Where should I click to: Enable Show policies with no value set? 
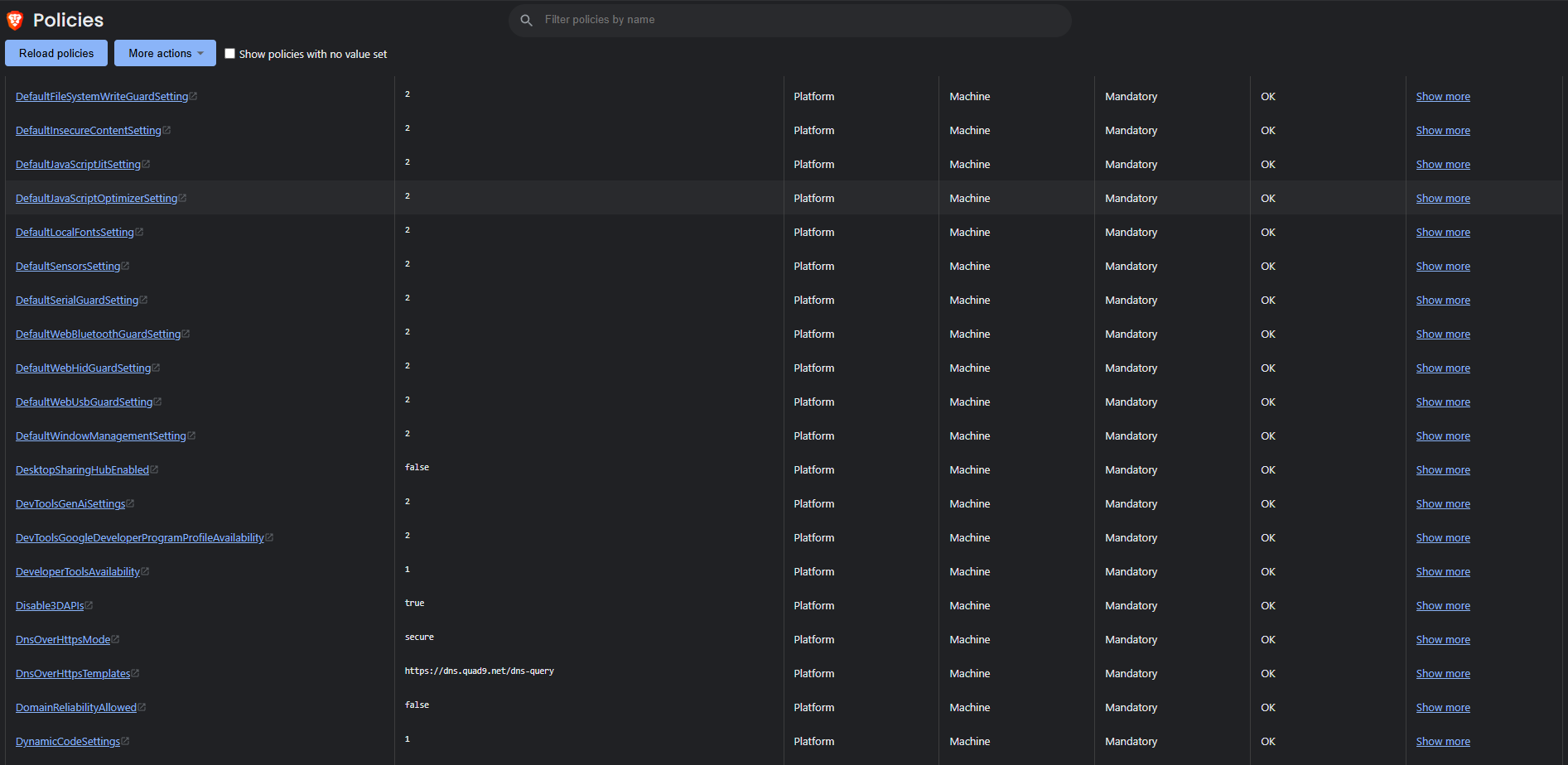pos(230,54)
